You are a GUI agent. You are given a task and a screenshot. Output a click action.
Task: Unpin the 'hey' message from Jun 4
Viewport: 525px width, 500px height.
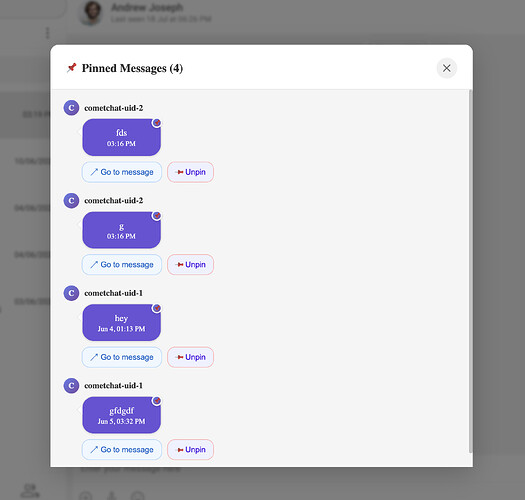pyautogui.click(x=190, y=357)
